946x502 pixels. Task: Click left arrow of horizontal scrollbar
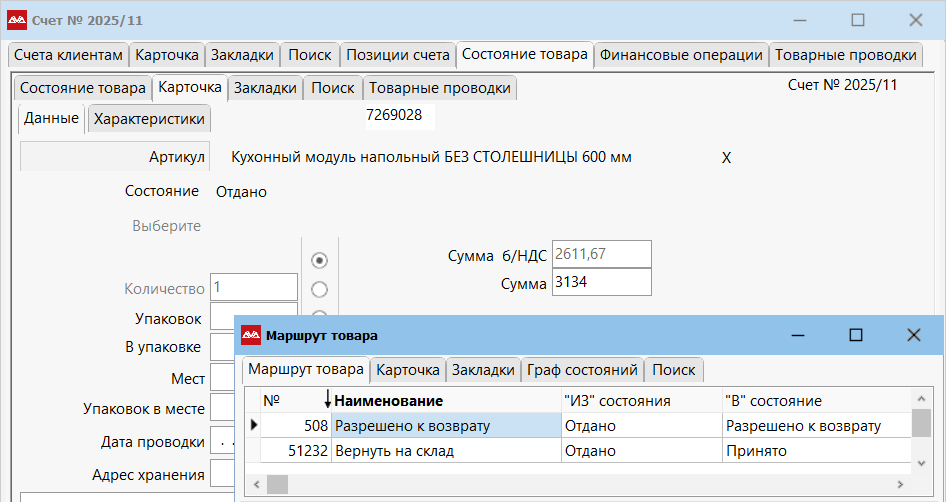[x=256, y=484]
